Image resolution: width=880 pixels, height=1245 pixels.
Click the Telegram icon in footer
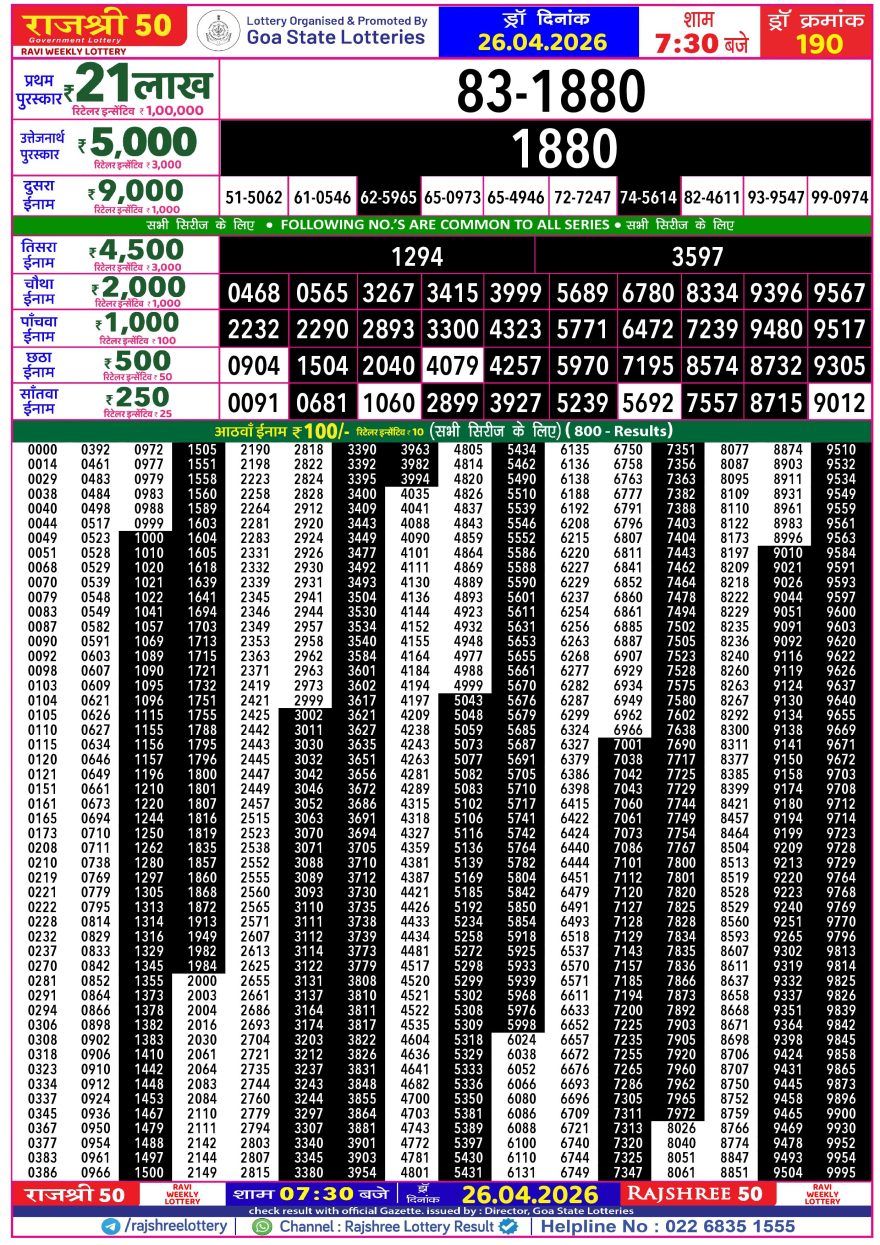pos(110,1226)
